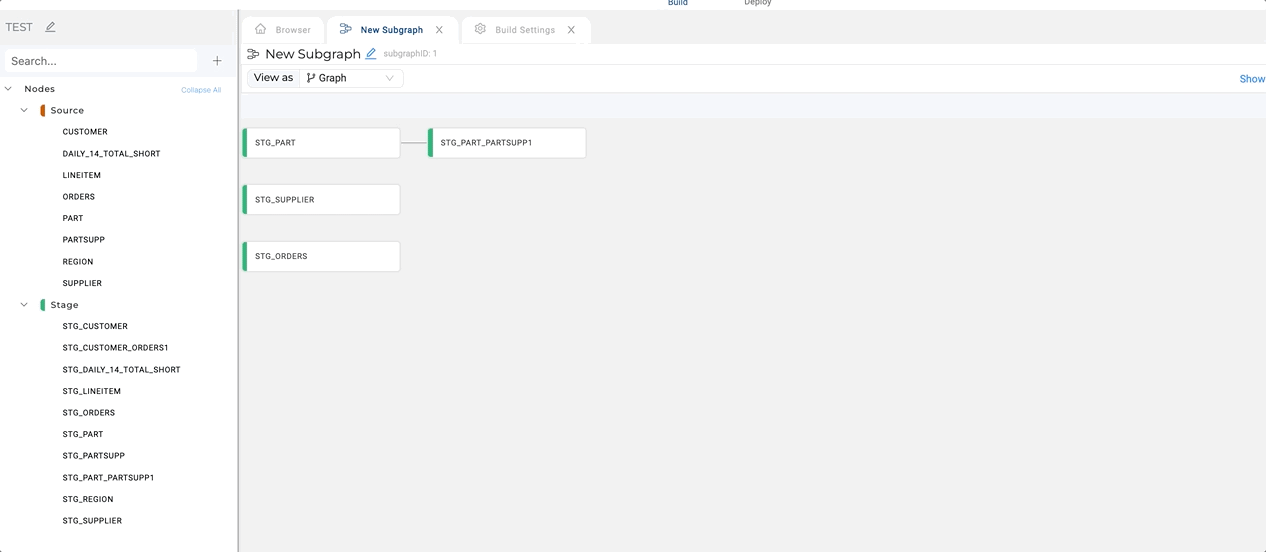Select the STG_ORDERS graph node

coord(321,257)
